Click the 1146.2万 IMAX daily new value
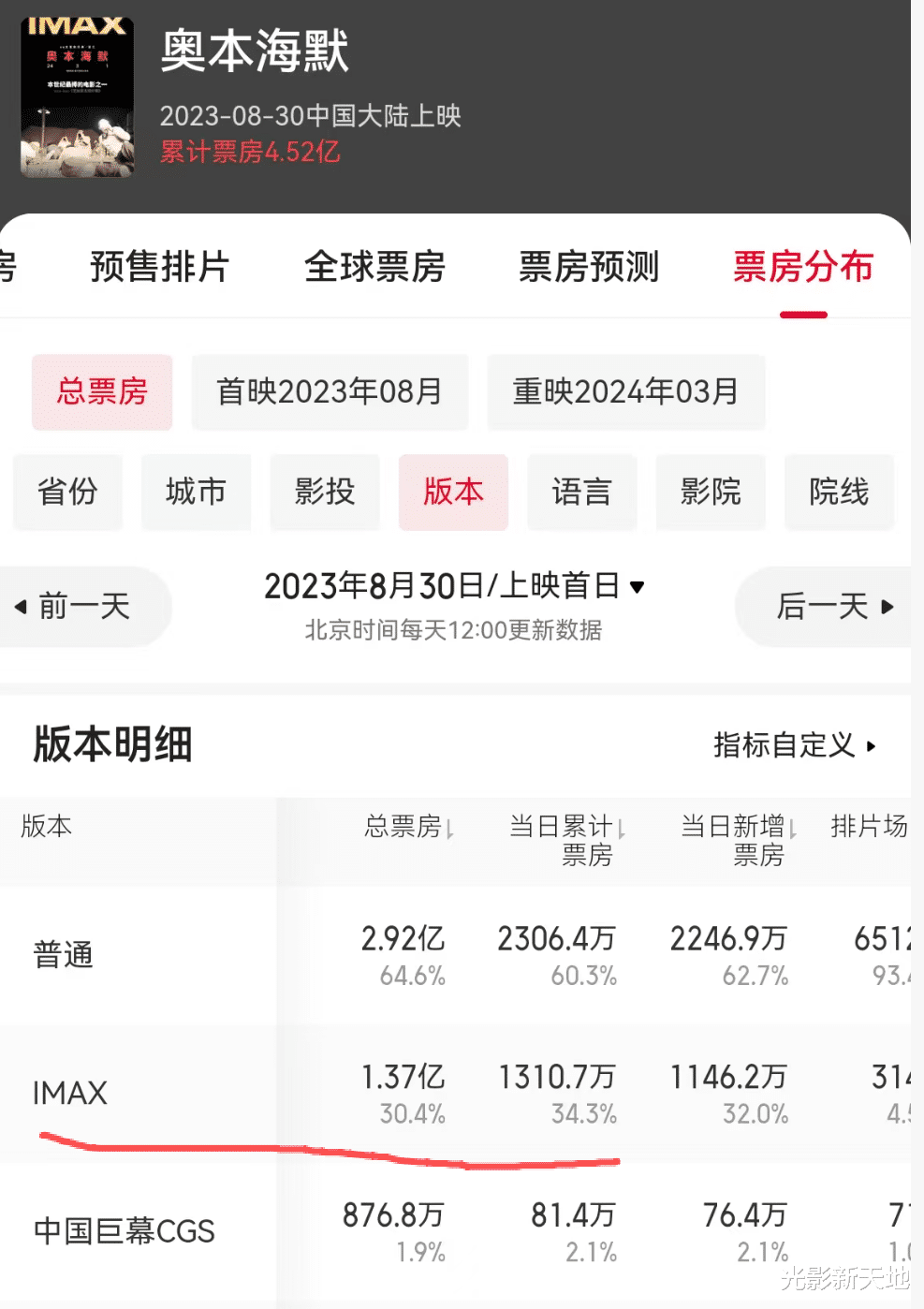924x1309 pixels. [729, 1077]
